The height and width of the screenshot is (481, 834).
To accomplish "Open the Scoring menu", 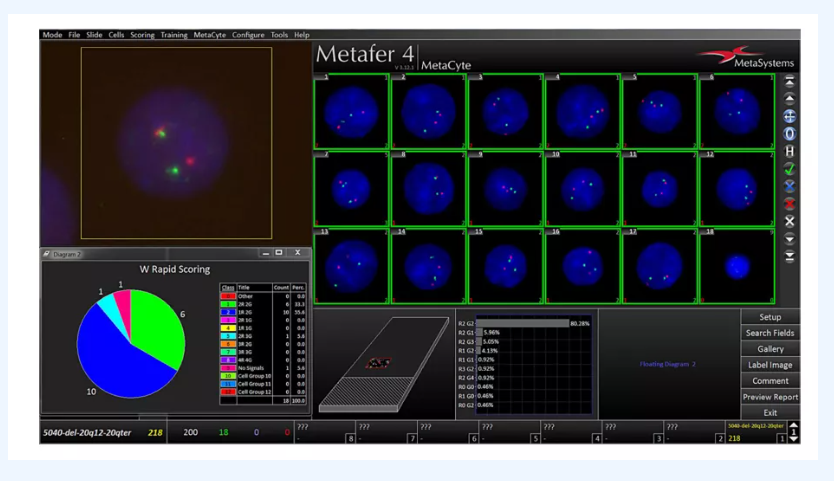I will 142,35.
